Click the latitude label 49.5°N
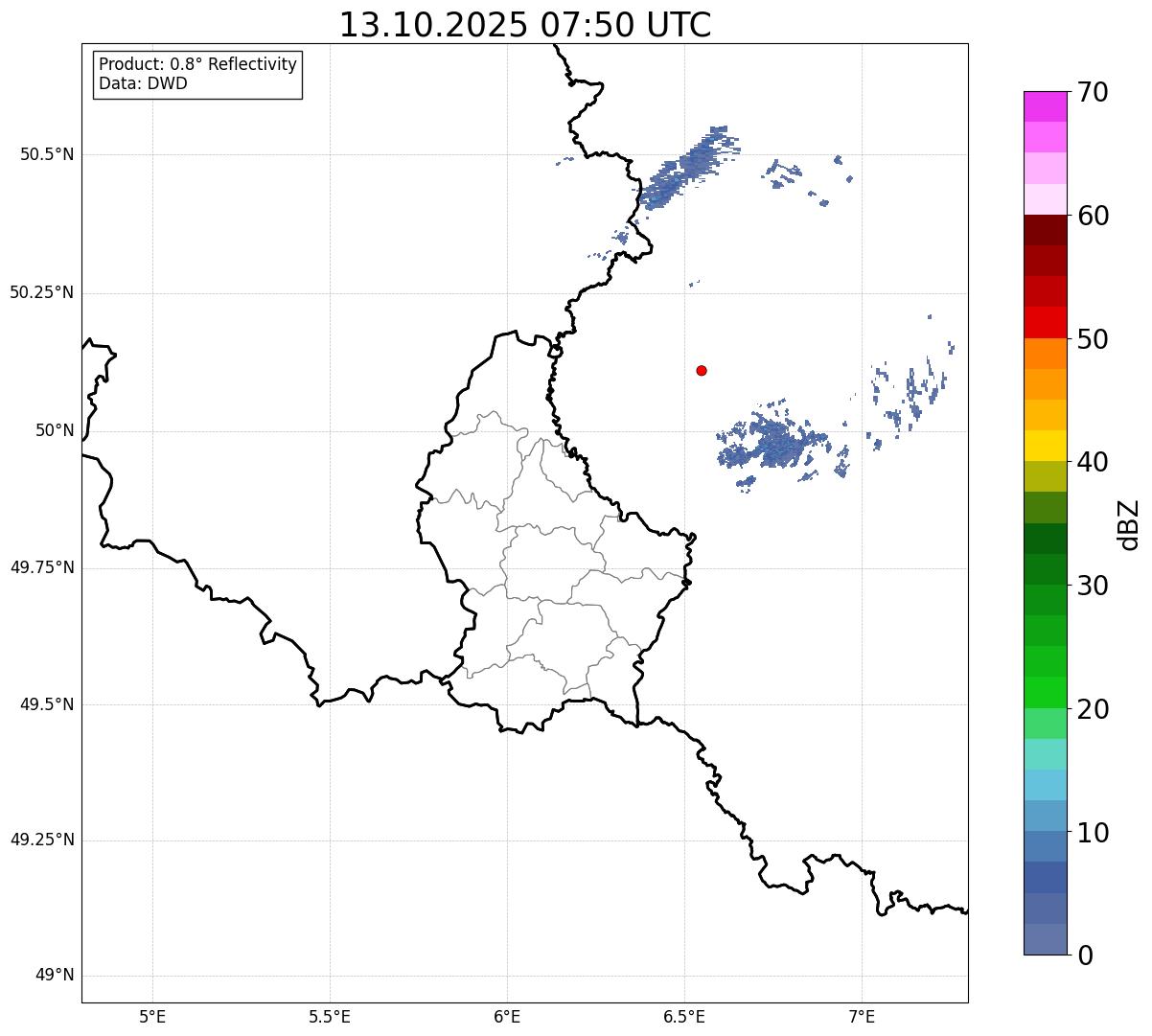 46,704
